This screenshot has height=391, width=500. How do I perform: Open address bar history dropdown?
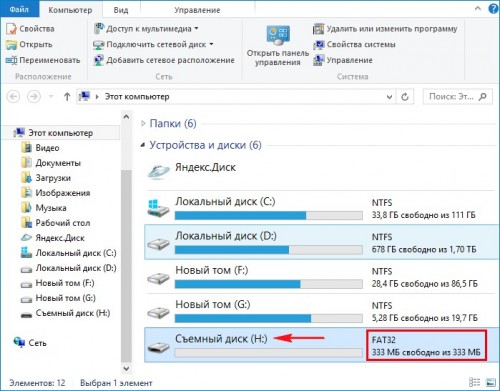pos(389,97)
